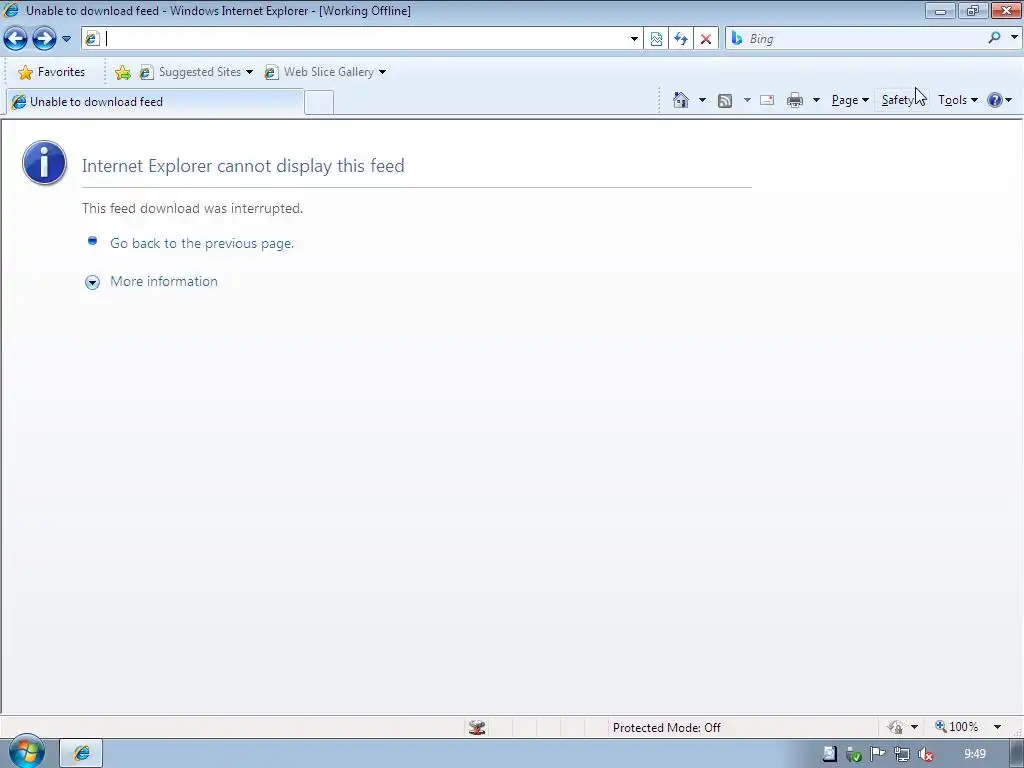The height and width of the screenshot is (768, 1024).
Task: Click the Back navigation arrow button
Action: [16, 39]
